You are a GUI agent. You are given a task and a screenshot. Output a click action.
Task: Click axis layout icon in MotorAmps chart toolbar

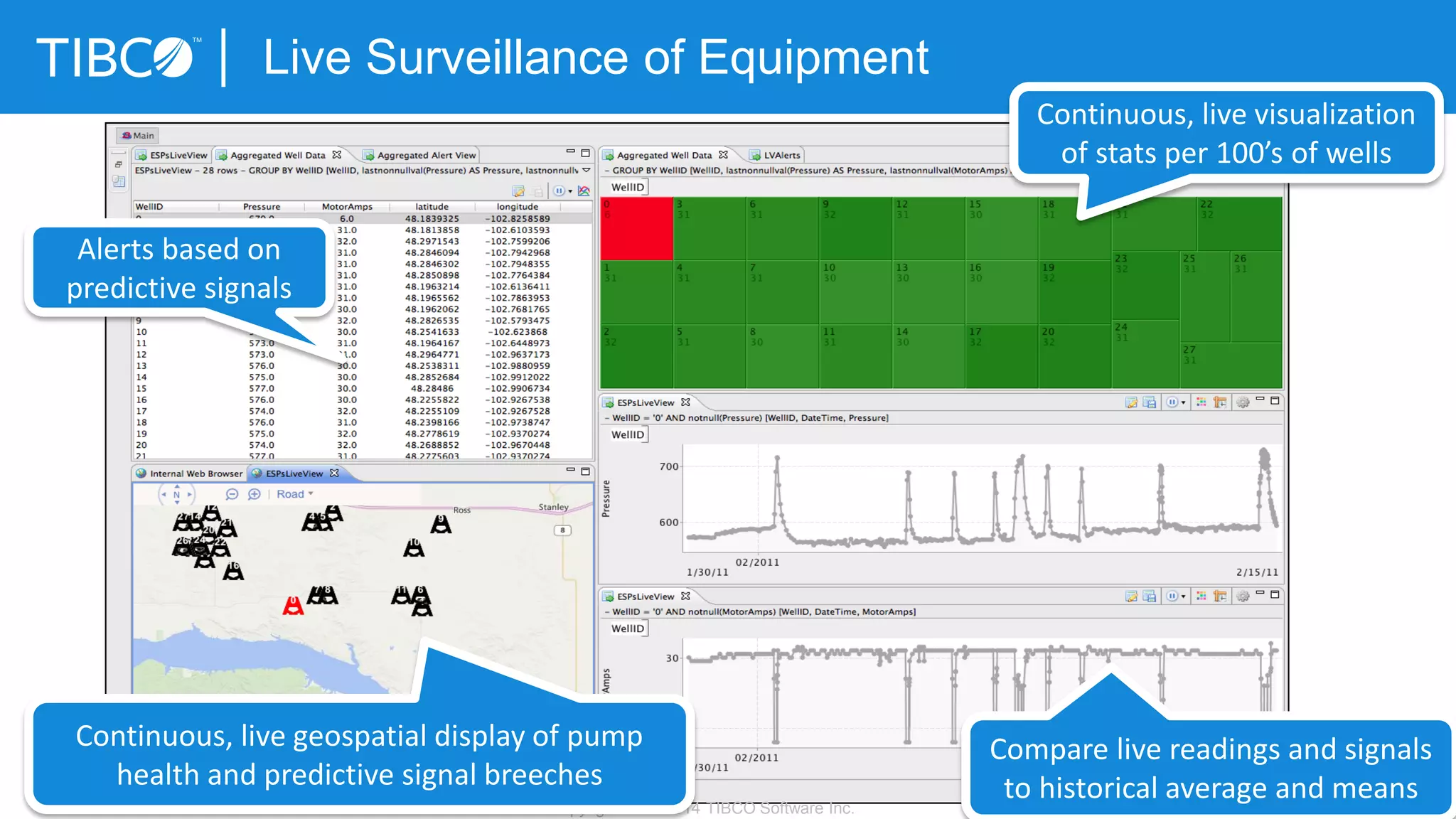coord(1220,596)
